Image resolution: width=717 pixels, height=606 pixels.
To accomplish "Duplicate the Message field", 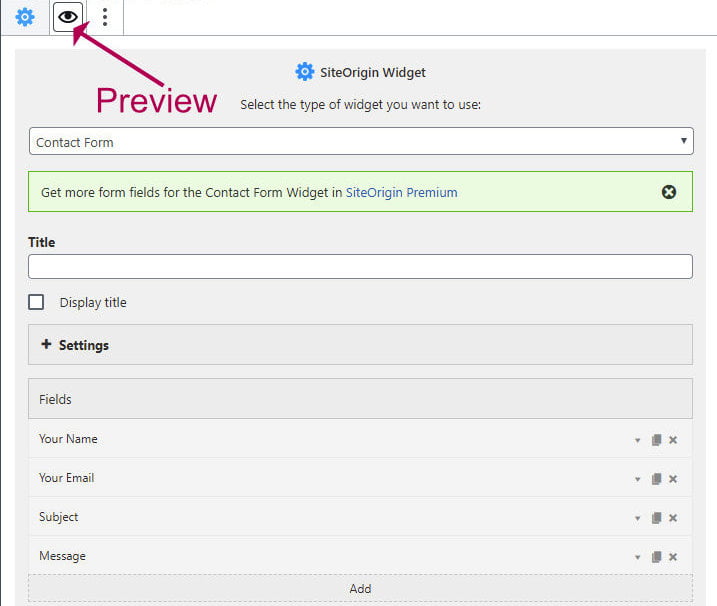I will click(656, 557).
